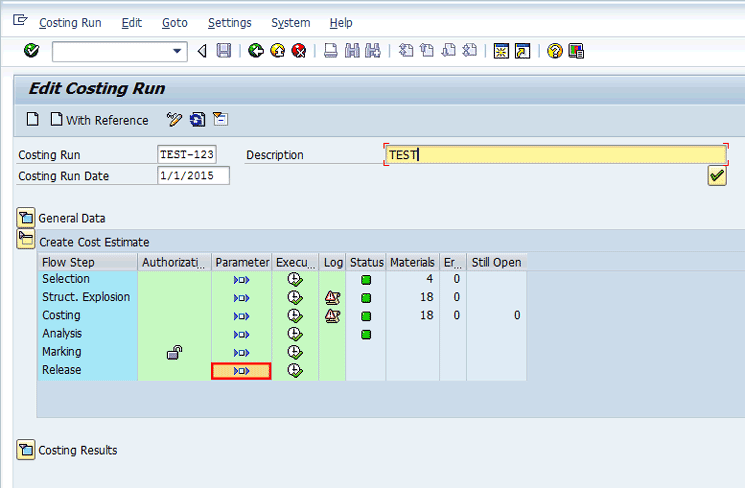Image resolution: width=745 pixels, height=488 pixels.
Task: Execute the Release step
Action: point(295,370)
